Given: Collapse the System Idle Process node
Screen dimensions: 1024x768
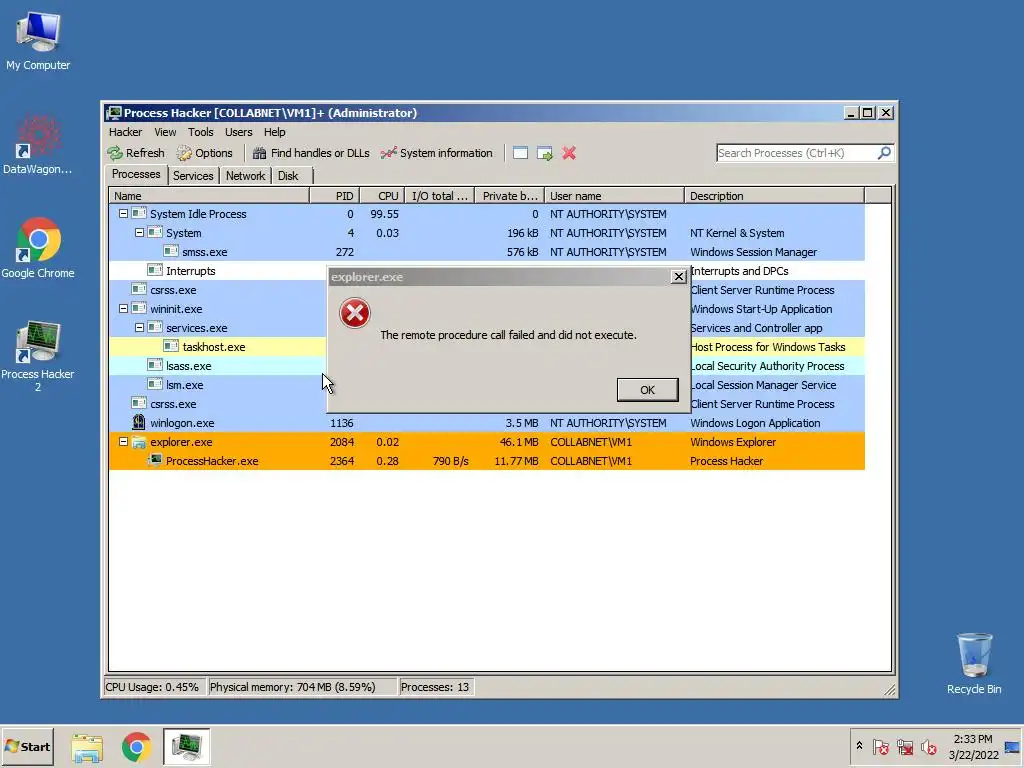Looking at the screenshot, I should coord(123,214).
